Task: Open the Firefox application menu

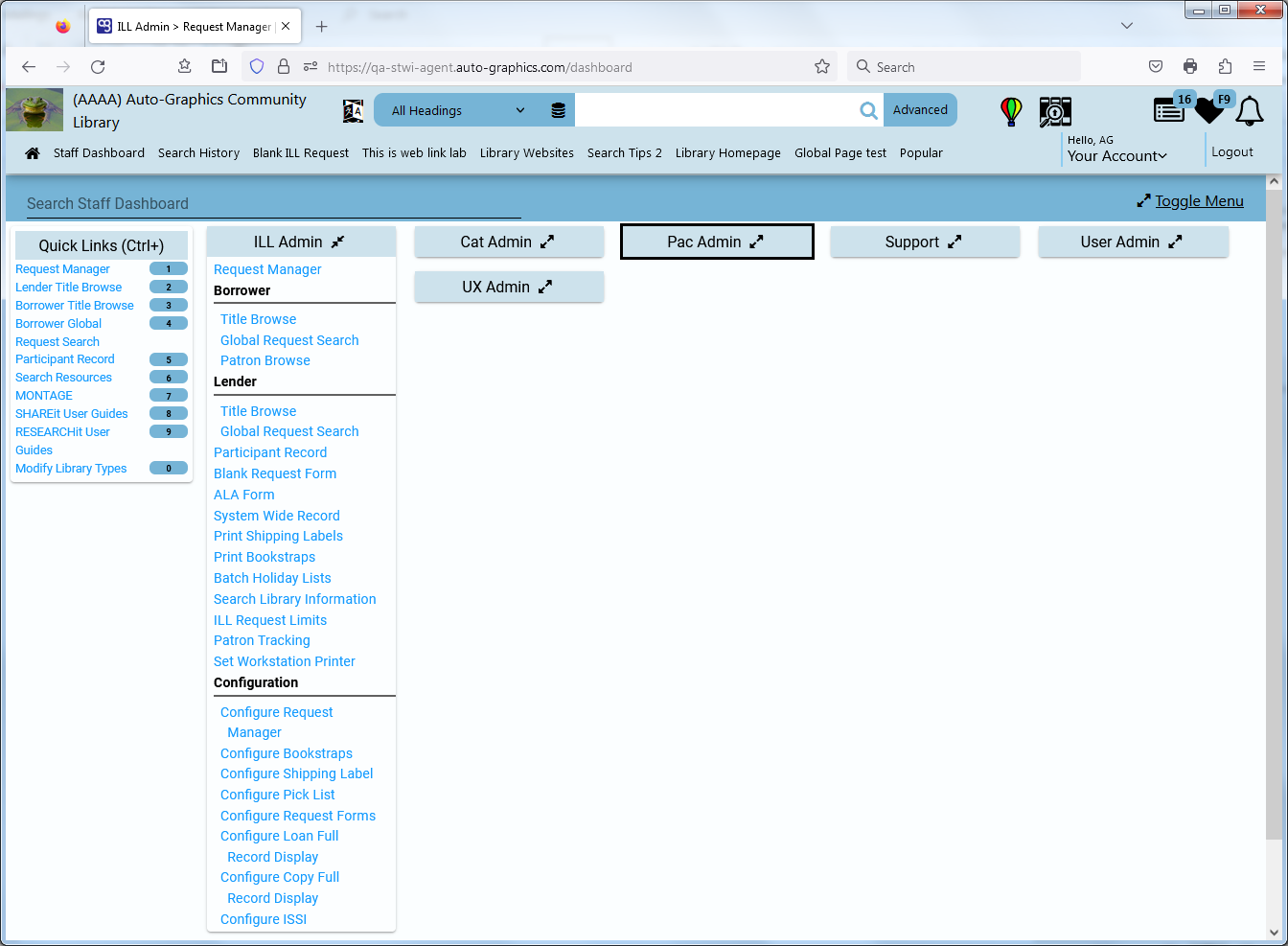Action: [x=1259, y=67]
